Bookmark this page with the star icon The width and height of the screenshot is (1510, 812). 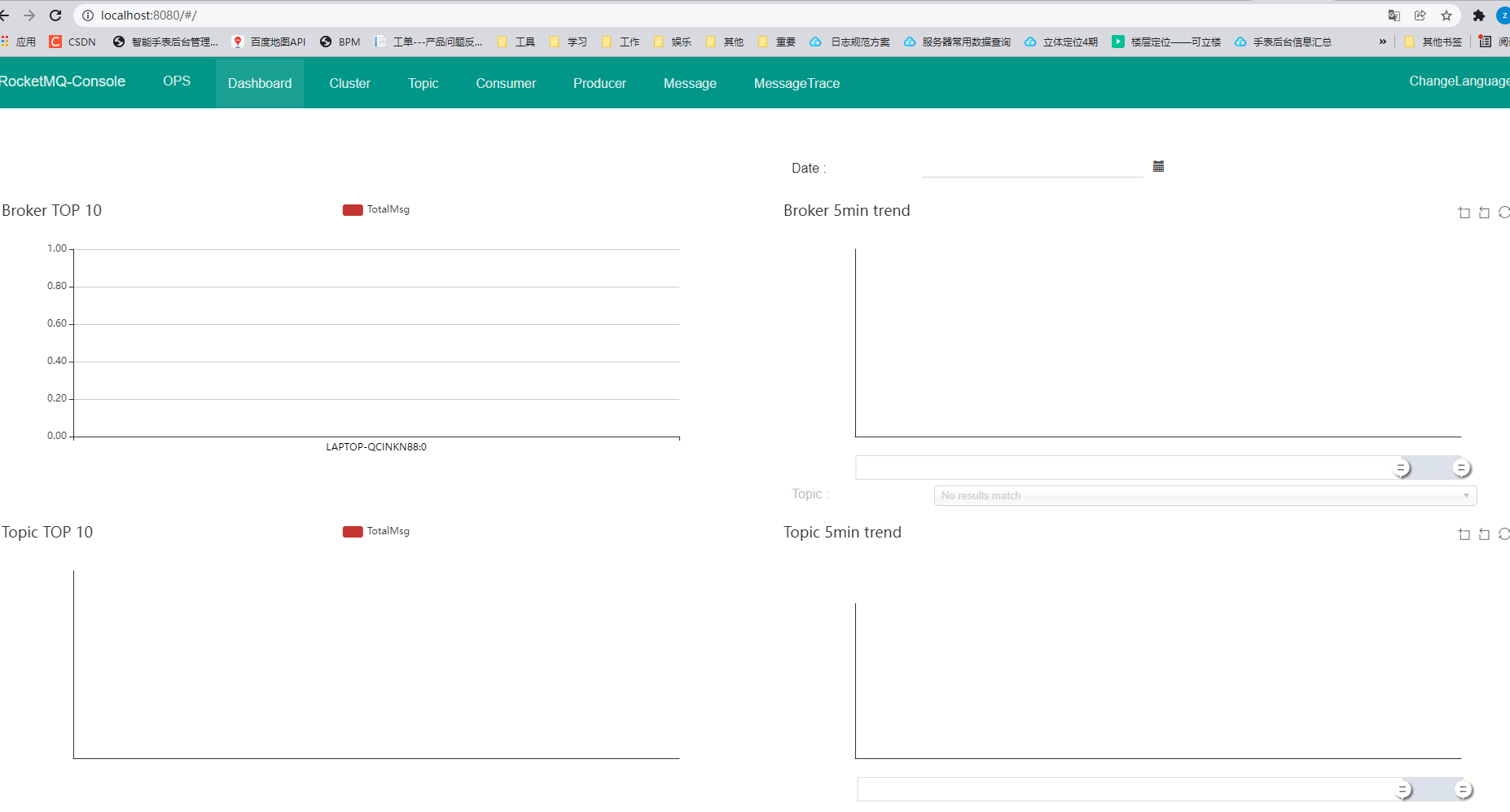coord(1446,15)
